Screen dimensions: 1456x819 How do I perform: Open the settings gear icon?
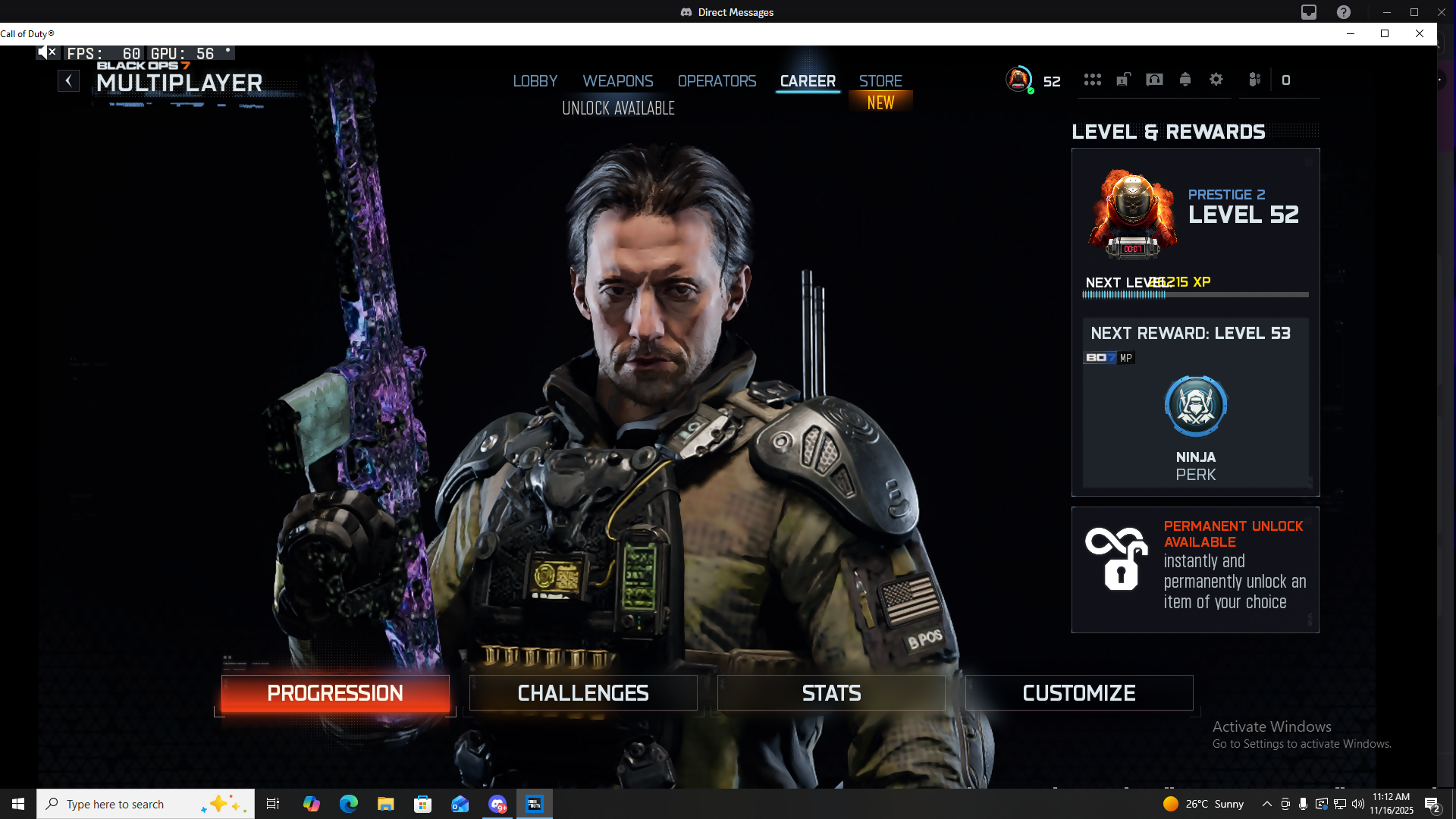(x=1216, y=80)
